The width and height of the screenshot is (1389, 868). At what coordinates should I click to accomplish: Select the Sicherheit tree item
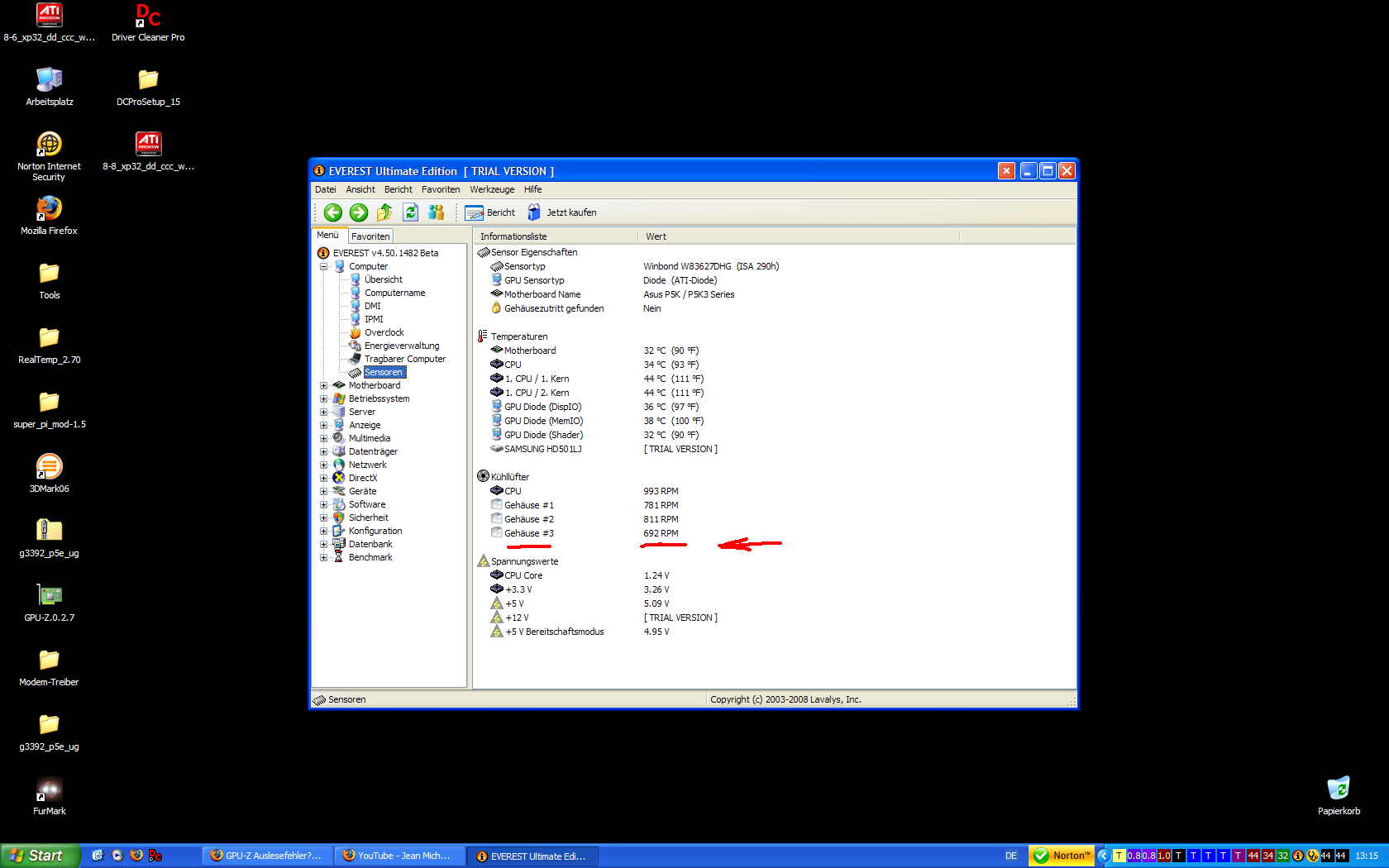pos(369,517)
